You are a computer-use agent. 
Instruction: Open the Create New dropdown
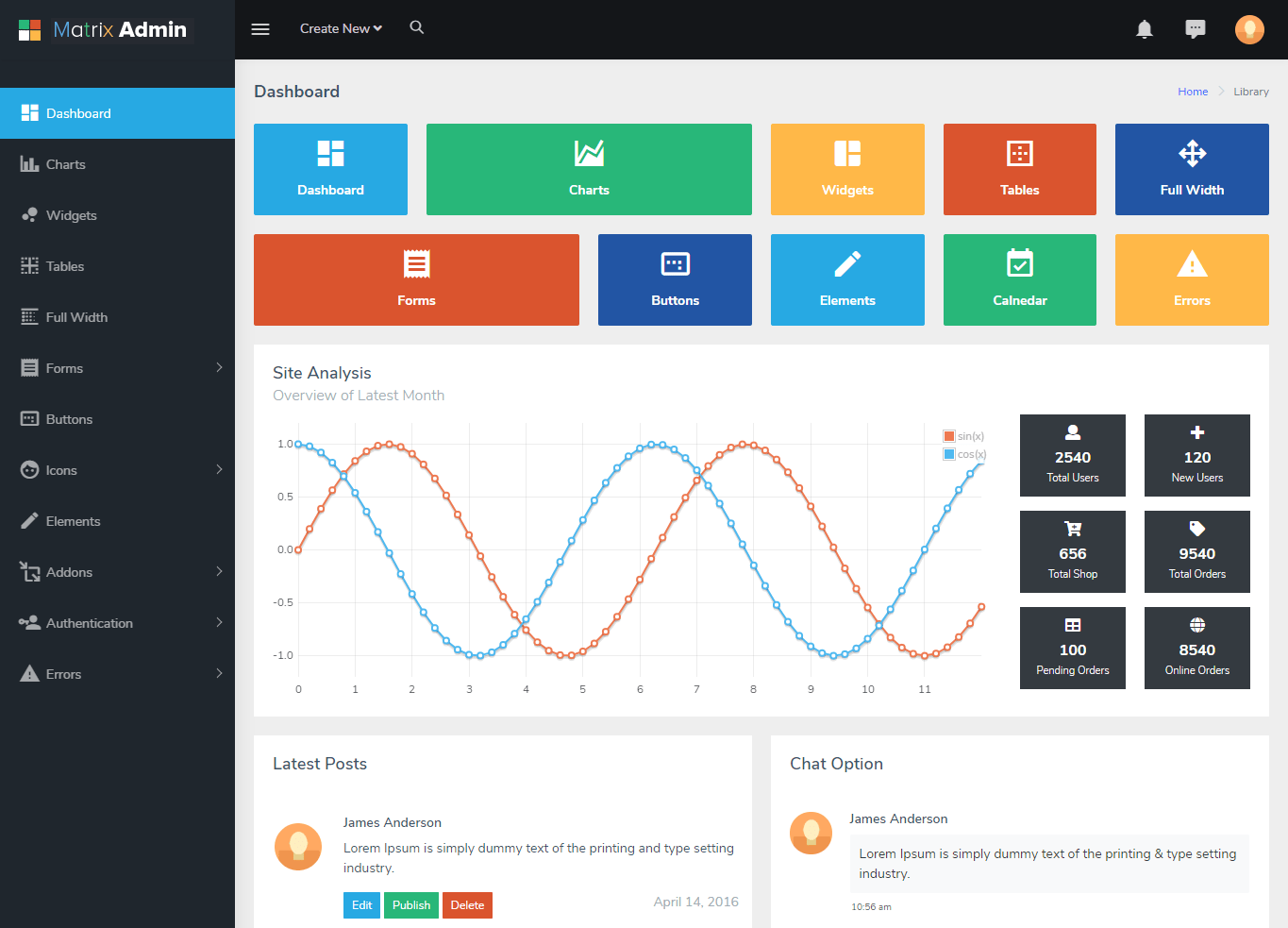[x=340, y=28]
